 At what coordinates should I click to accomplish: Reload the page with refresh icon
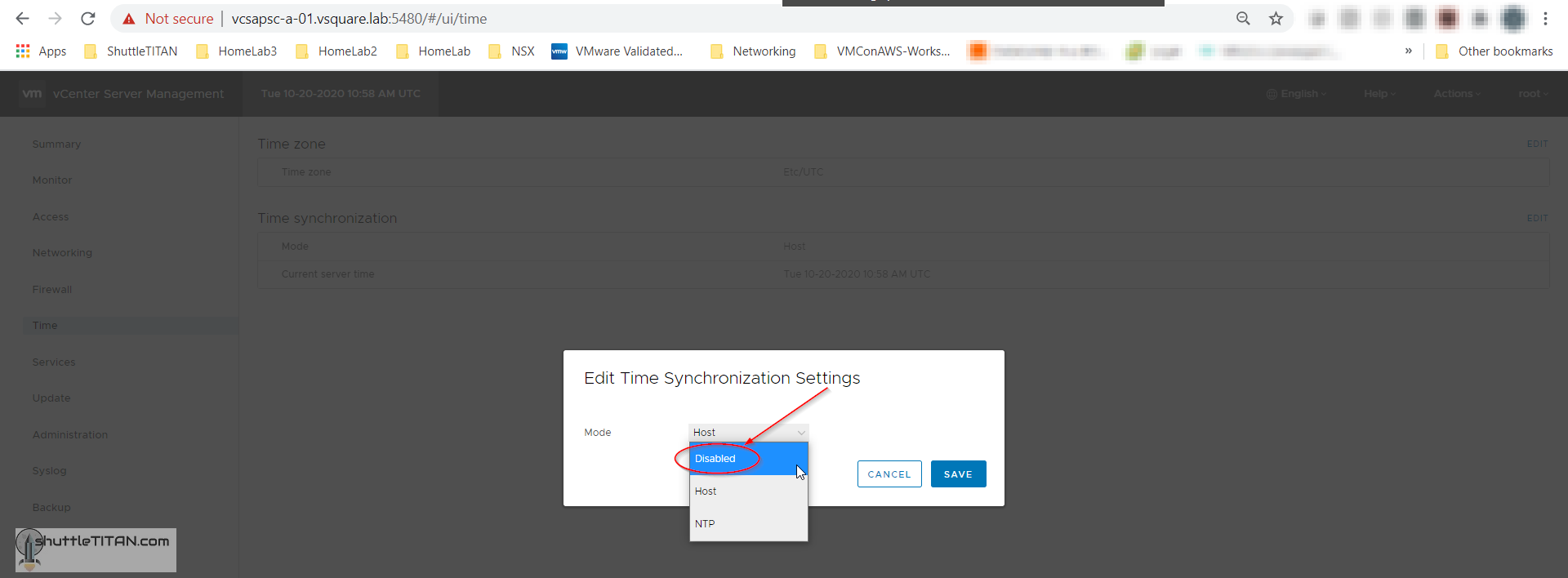88,18
